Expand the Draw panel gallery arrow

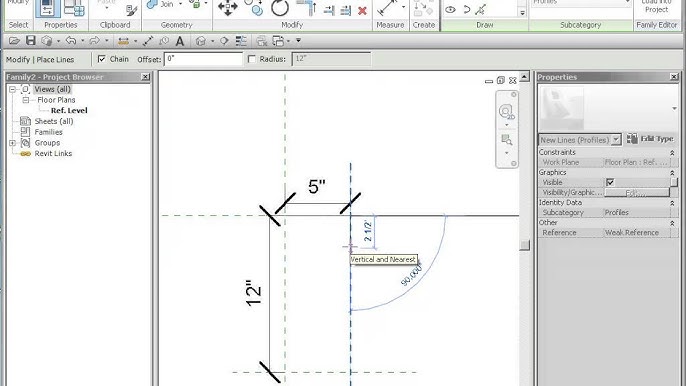522,13
